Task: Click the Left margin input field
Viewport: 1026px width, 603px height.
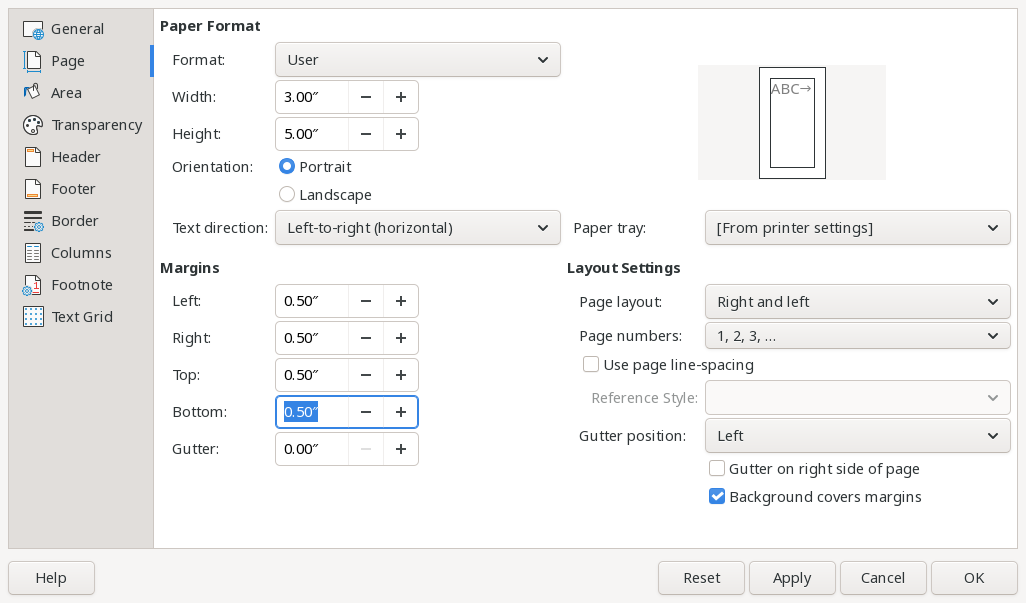Action: (312, 301)
